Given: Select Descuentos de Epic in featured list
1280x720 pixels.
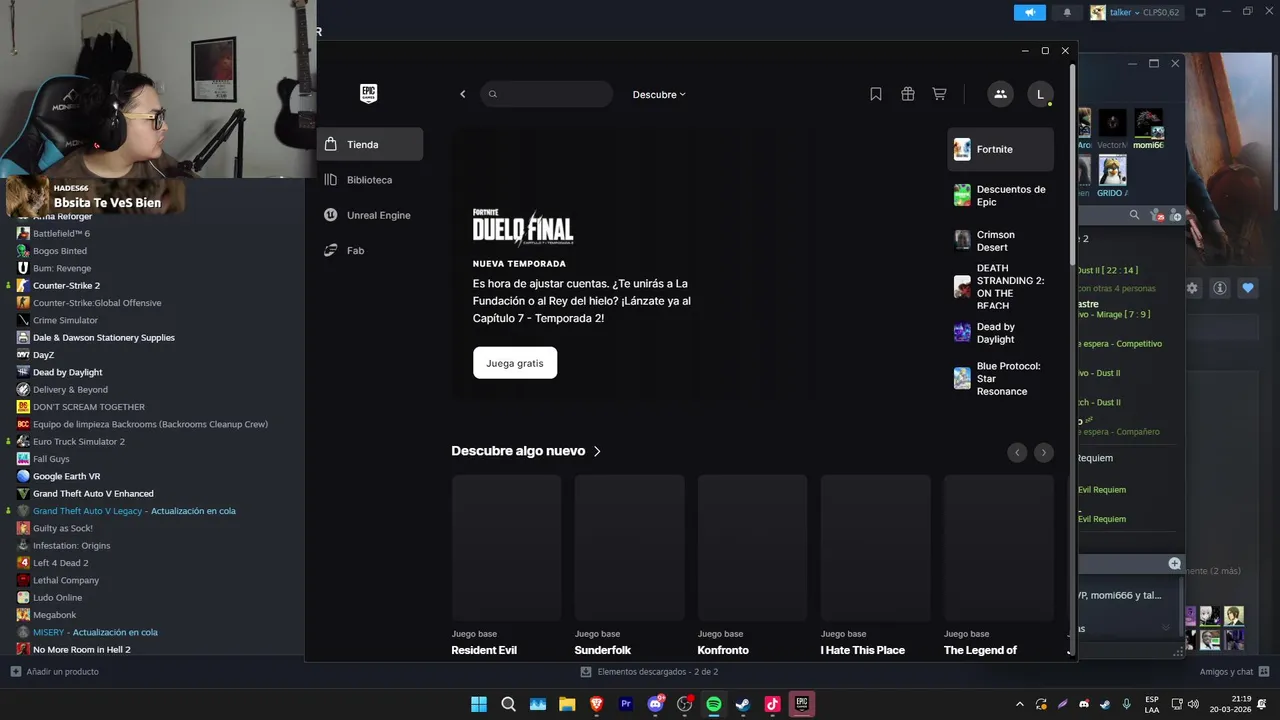Looking at the screenshot, I should click(1000, 195).
